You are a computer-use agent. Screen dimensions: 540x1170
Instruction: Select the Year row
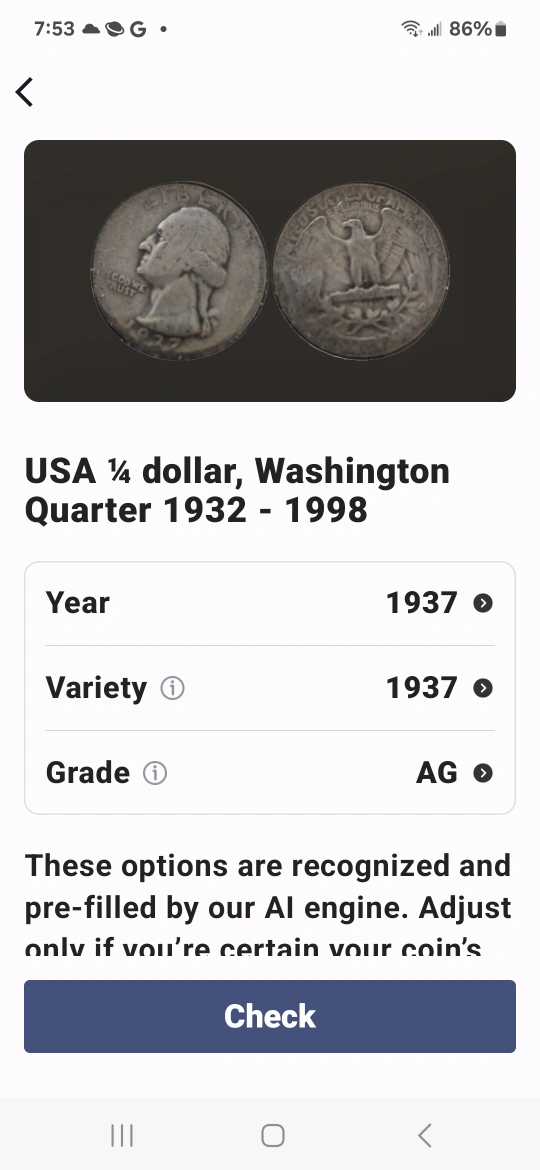(x=270, y=603)
